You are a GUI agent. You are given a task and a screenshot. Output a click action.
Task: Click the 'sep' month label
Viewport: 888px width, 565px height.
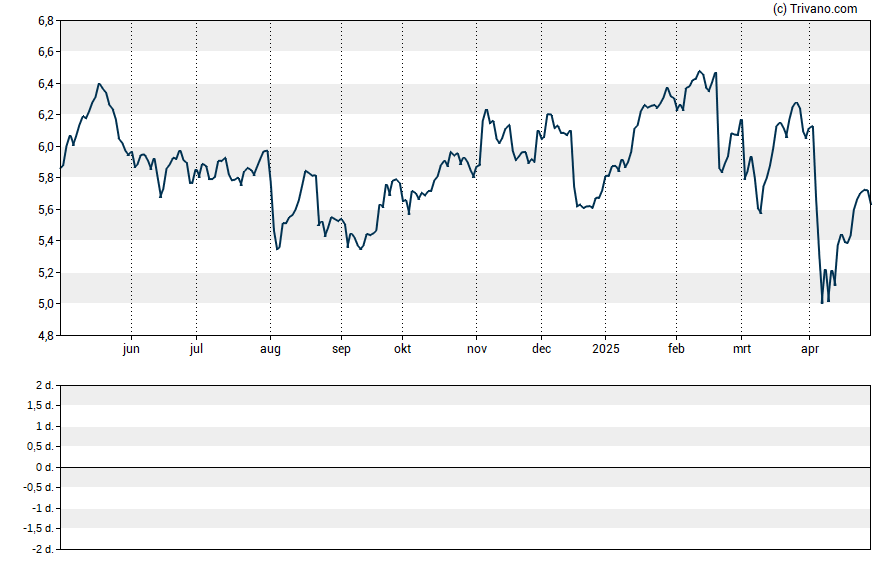click(341, 349)
